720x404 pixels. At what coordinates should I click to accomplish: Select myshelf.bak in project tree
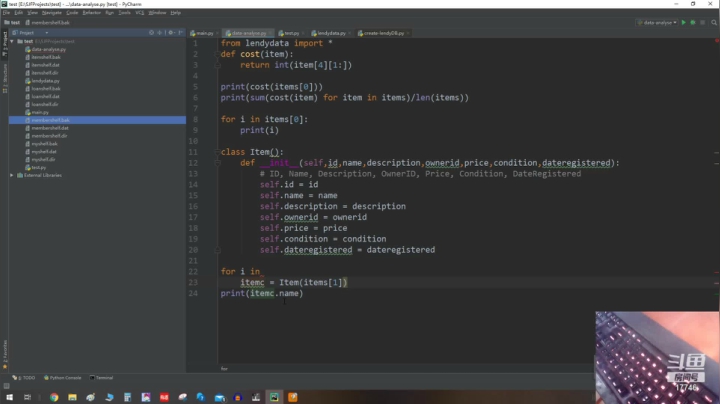point(45,144)
